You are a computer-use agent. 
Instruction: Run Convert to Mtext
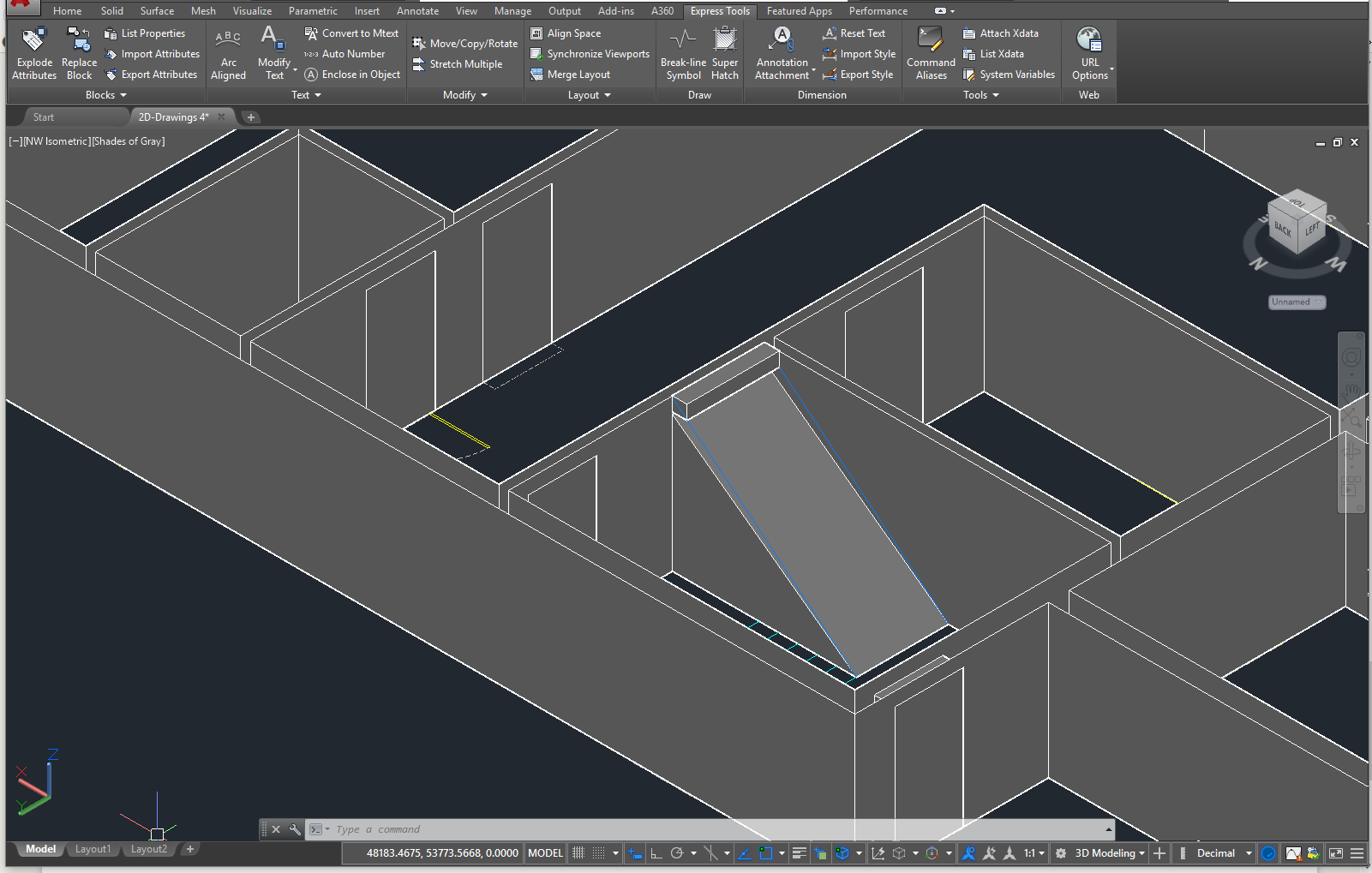(x=351, y=33)
